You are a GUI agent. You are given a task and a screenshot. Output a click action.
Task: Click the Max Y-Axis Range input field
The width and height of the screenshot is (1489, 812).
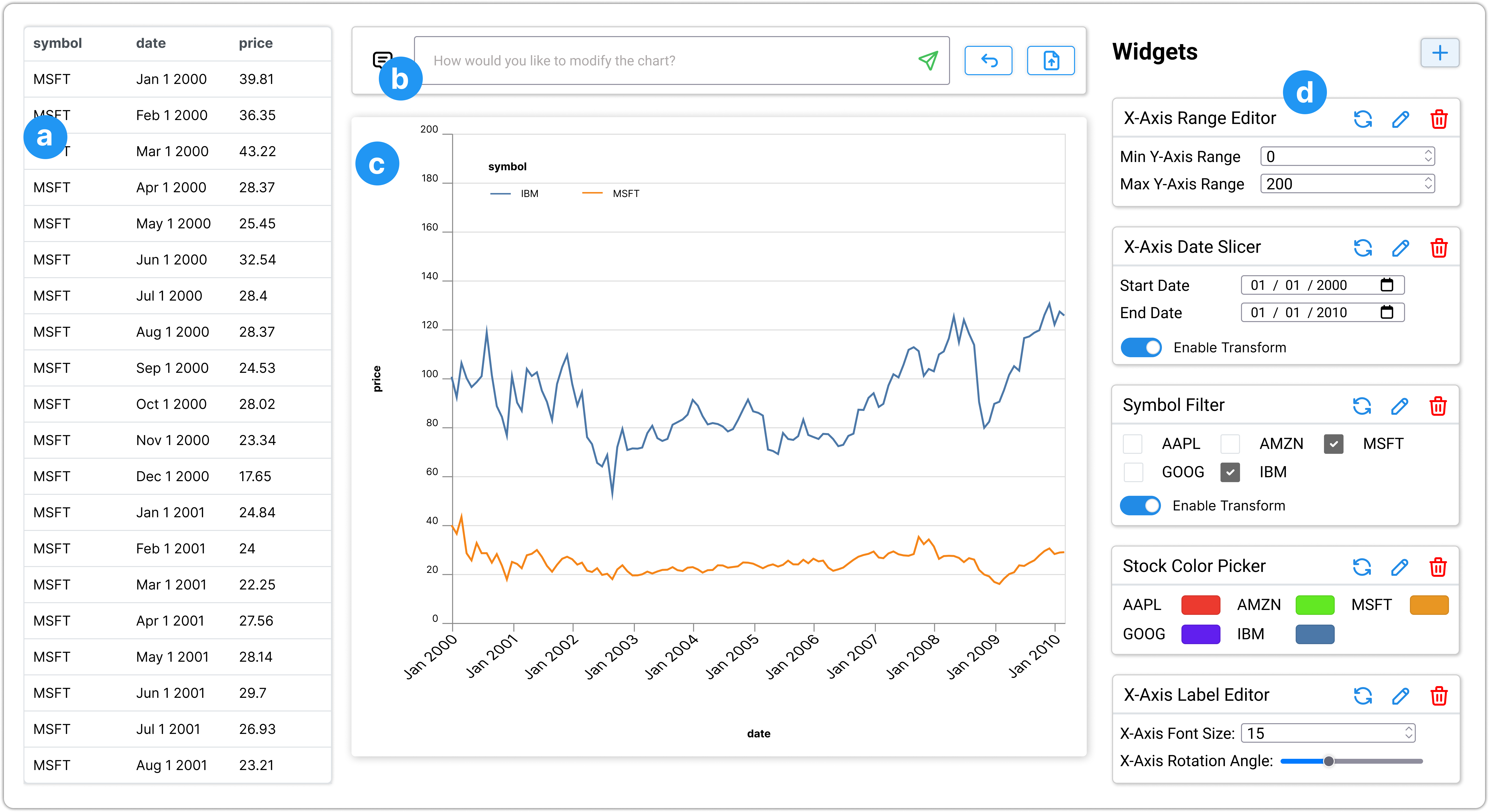coord(1347,183)
